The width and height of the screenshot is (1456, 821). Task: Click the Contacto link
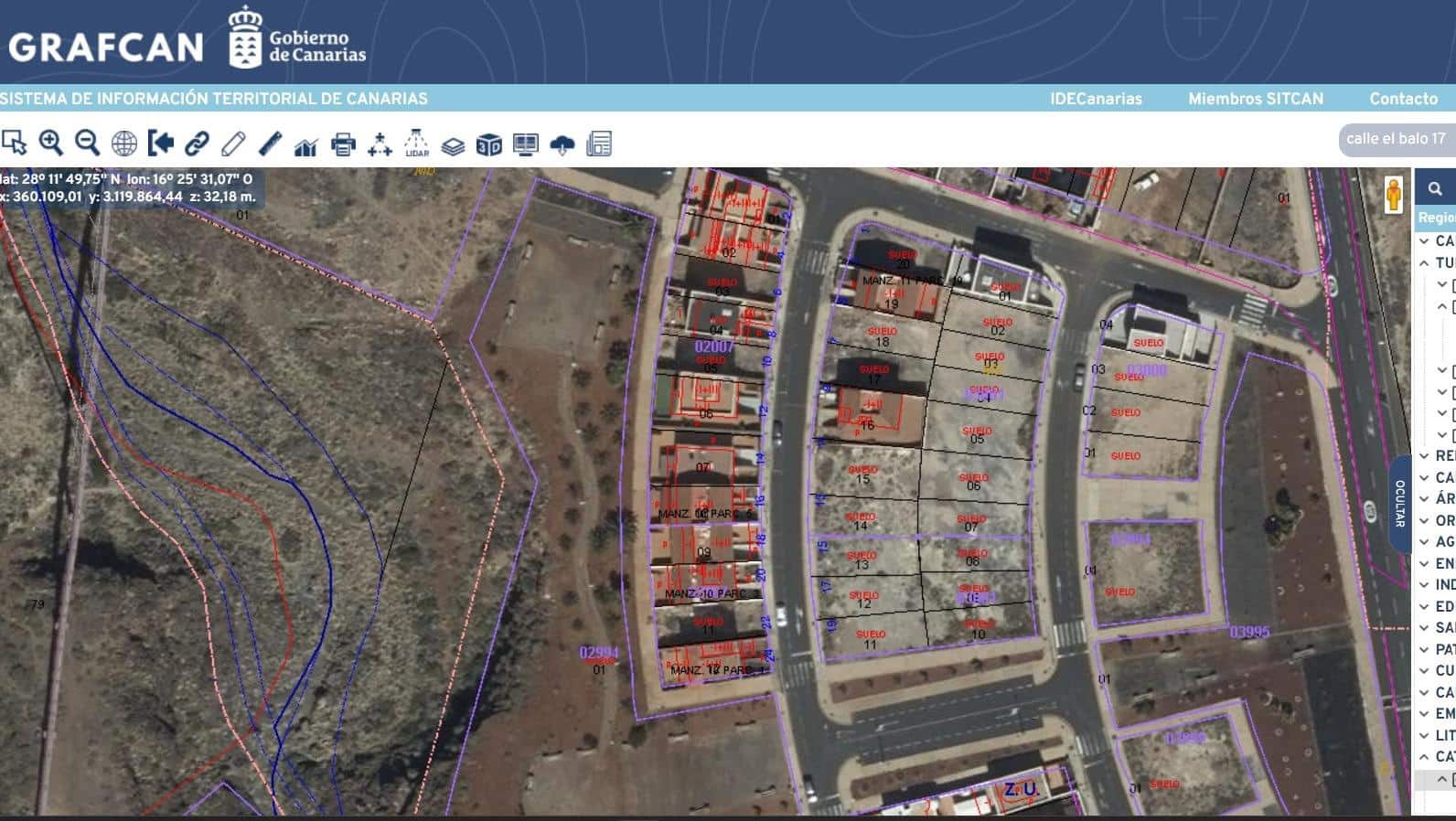click(1403, 99)
